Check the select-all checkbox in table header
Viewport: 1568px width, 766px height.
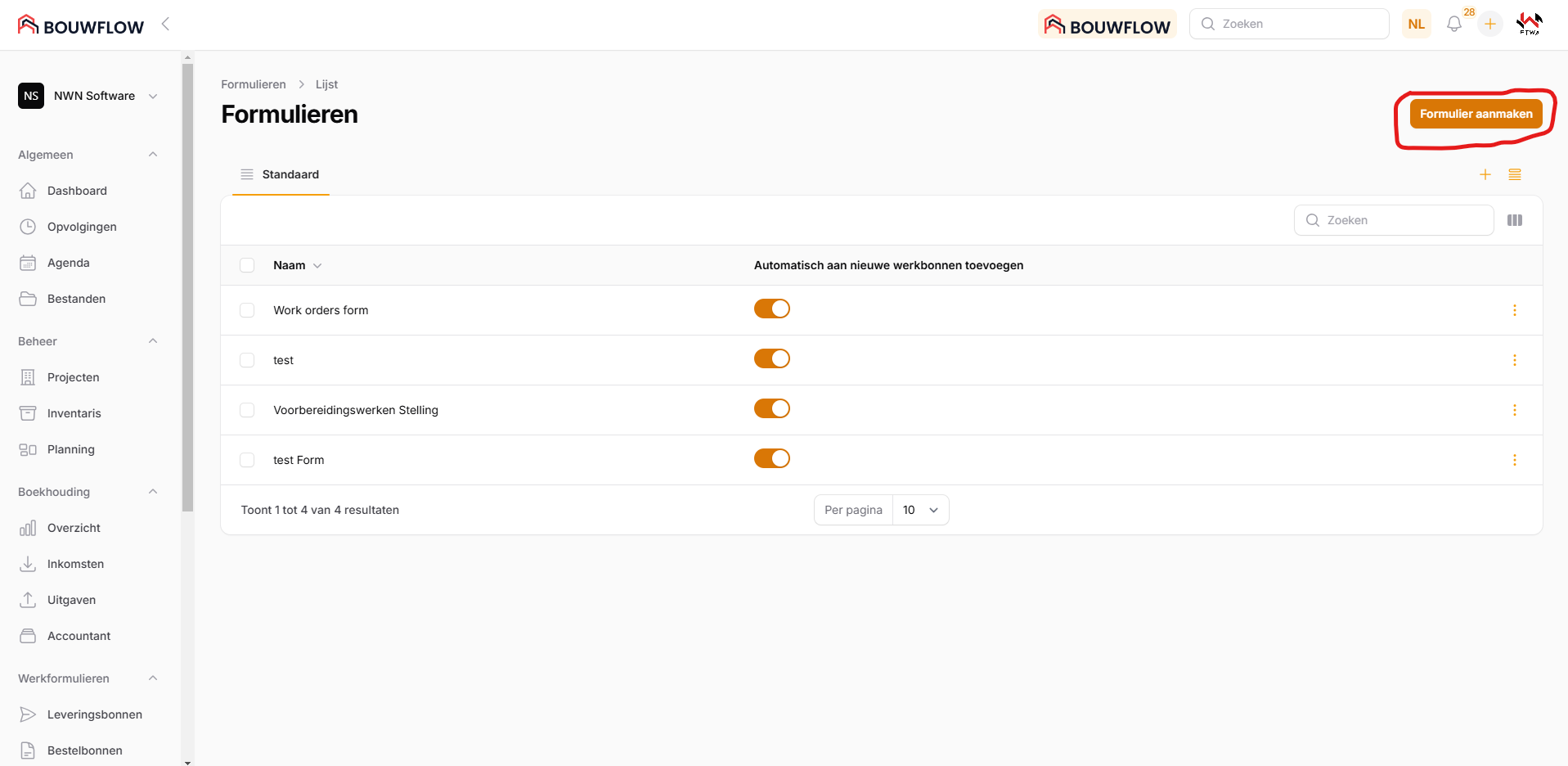click(x=247, y=265)
